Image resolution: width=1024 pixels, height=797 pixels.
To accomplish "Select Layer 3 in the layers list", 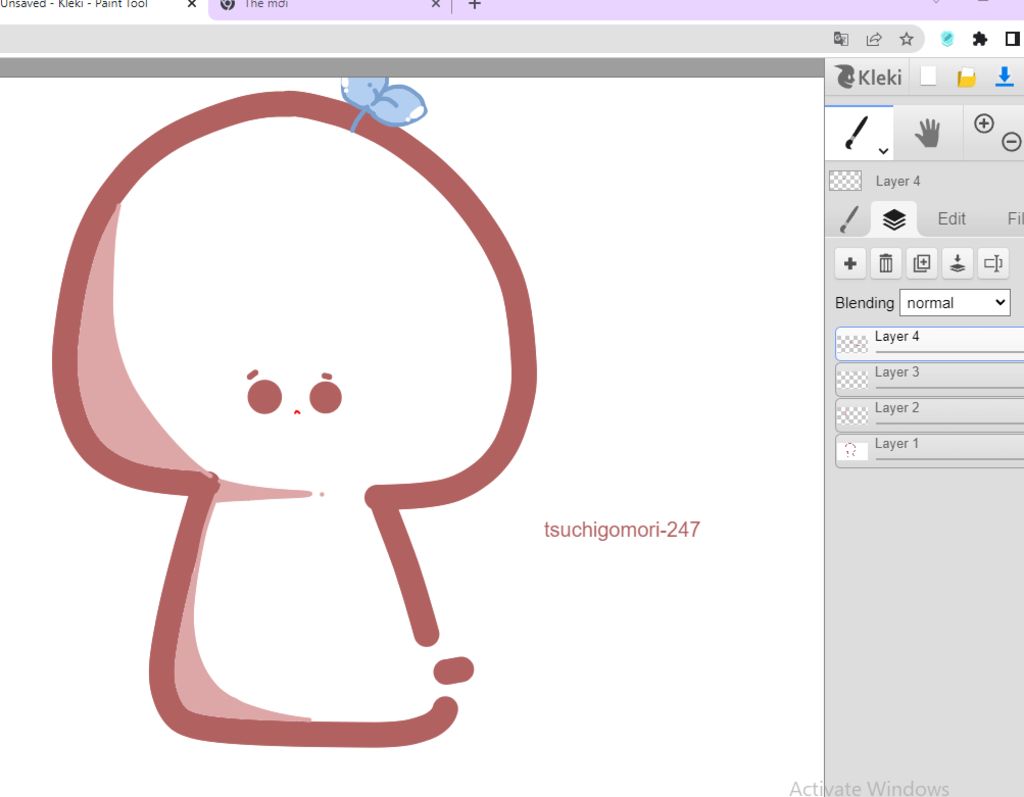I will [930, 373].
